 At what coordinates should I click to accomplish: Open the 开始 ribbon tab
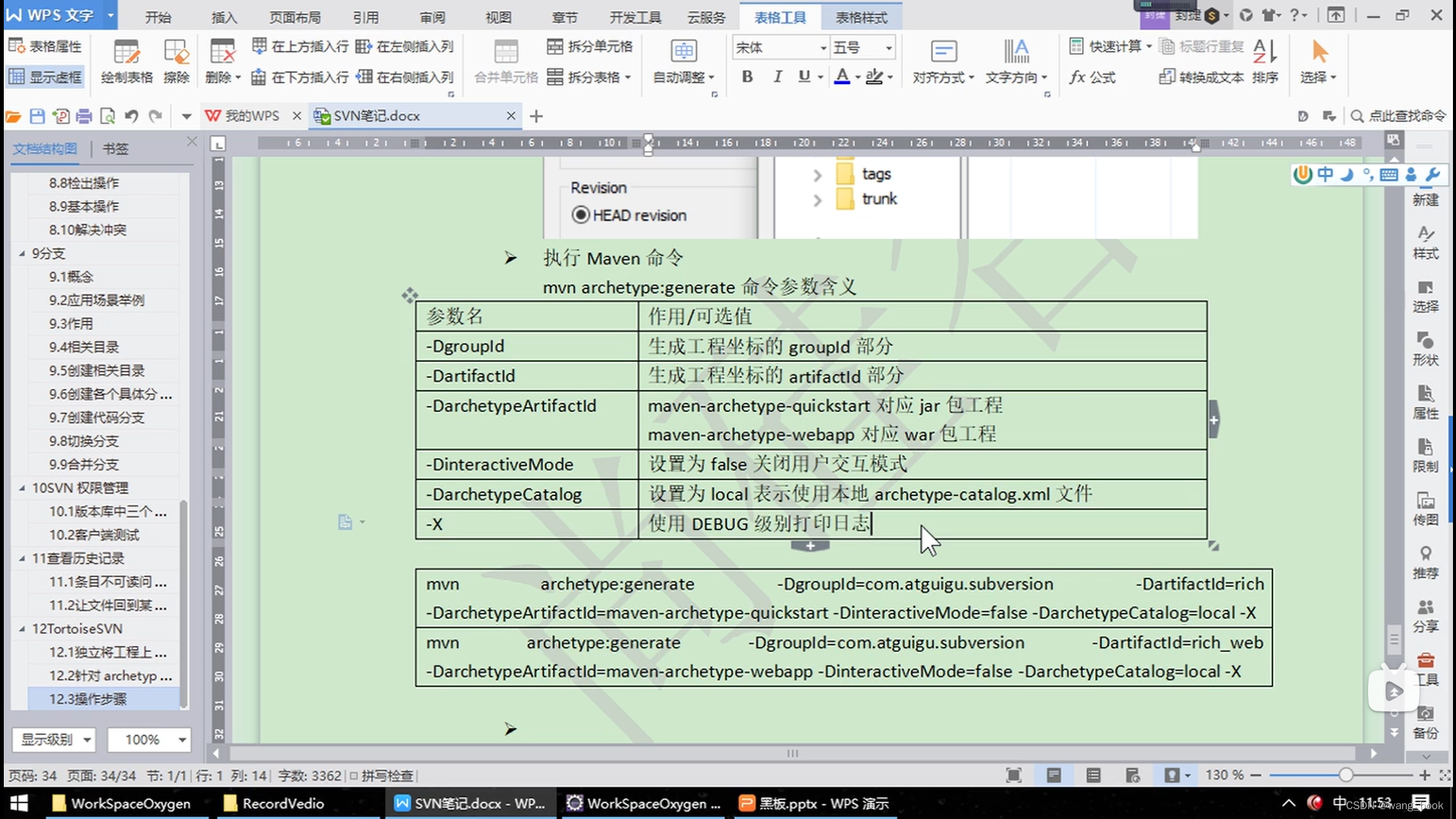pyautogui.click(x=158, y=17)
